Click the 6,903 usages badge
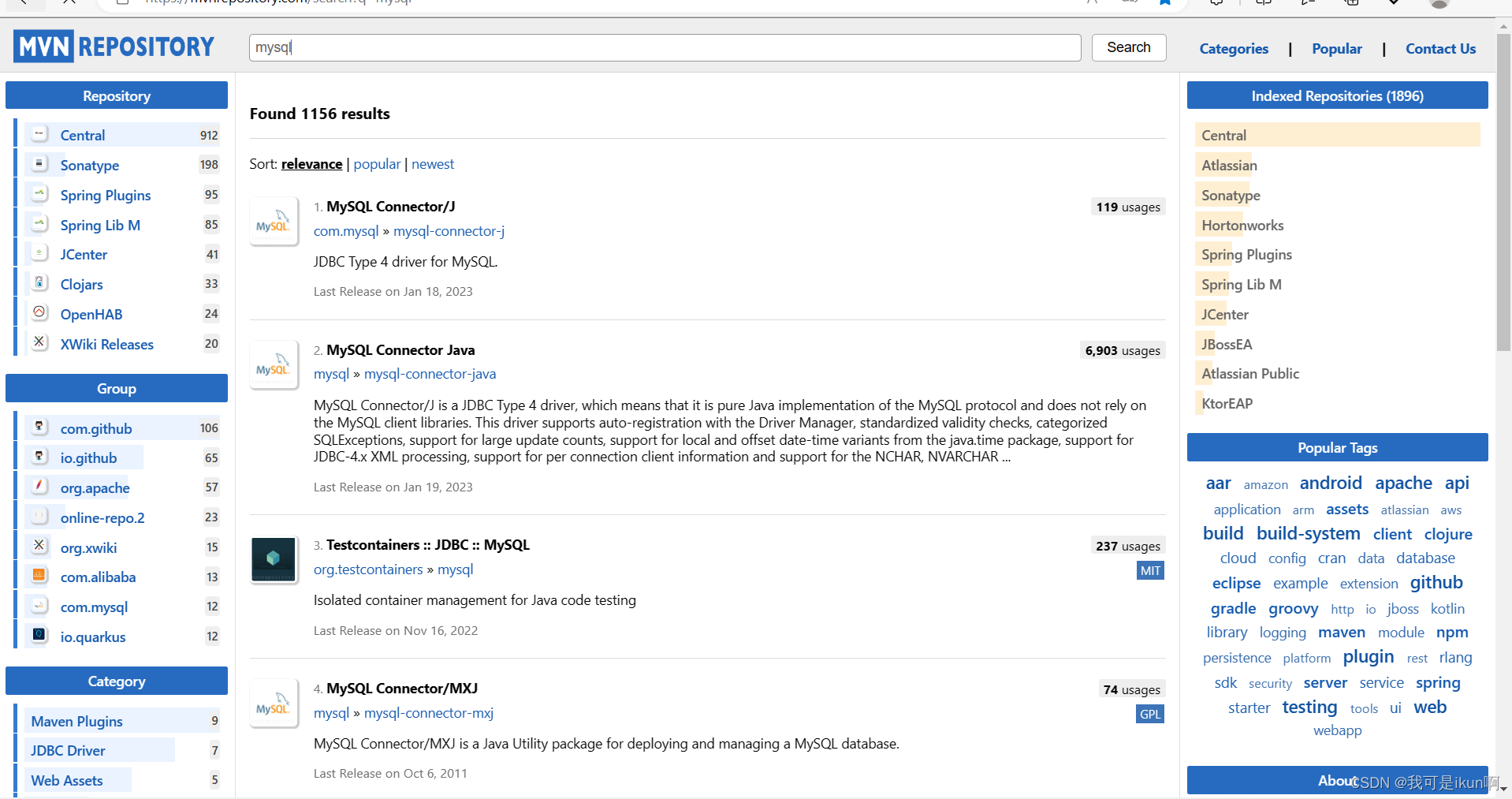This screenshot has width=1512, height=799. (x=1123, y=351)
